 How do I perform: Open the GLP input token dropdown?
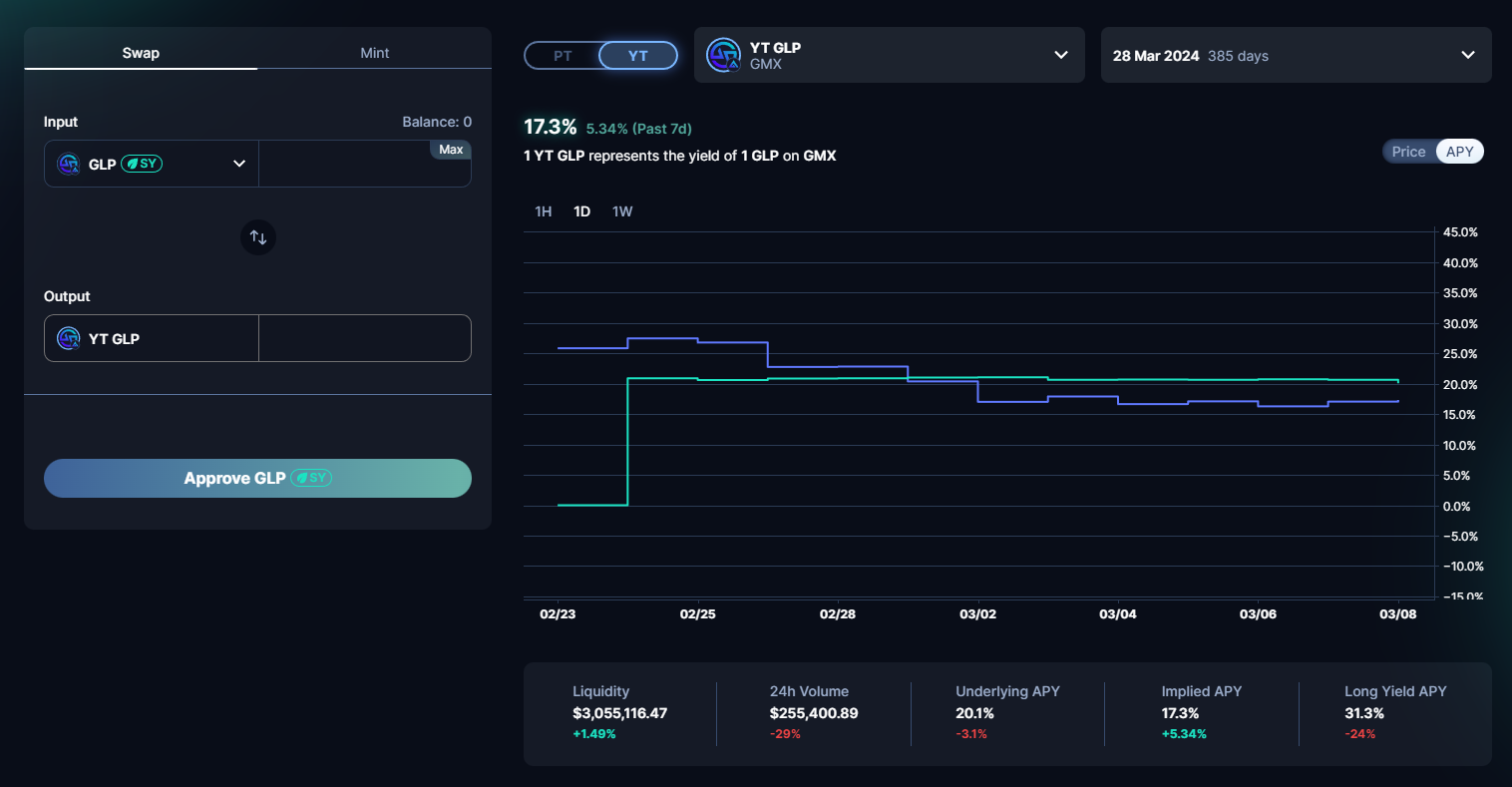152,164
